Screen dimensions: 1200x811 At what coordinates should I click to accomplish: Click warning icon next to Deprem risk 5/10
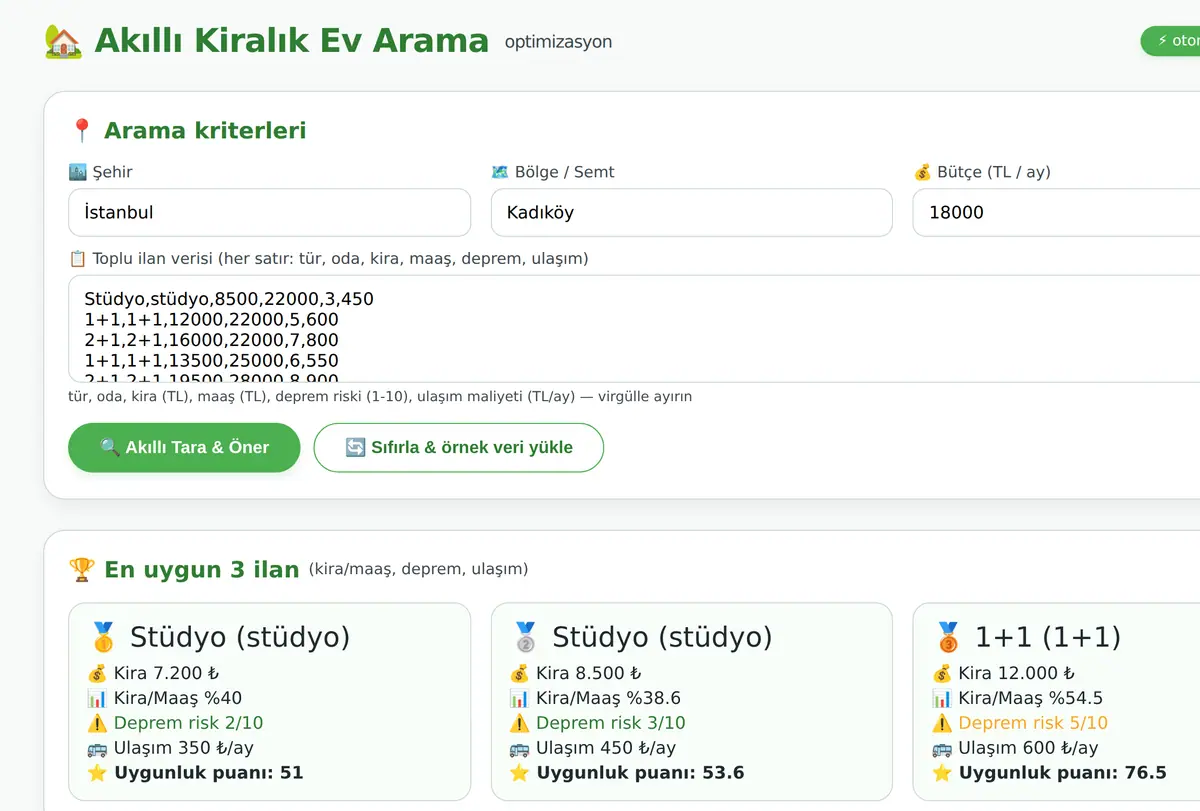point(942,723)
